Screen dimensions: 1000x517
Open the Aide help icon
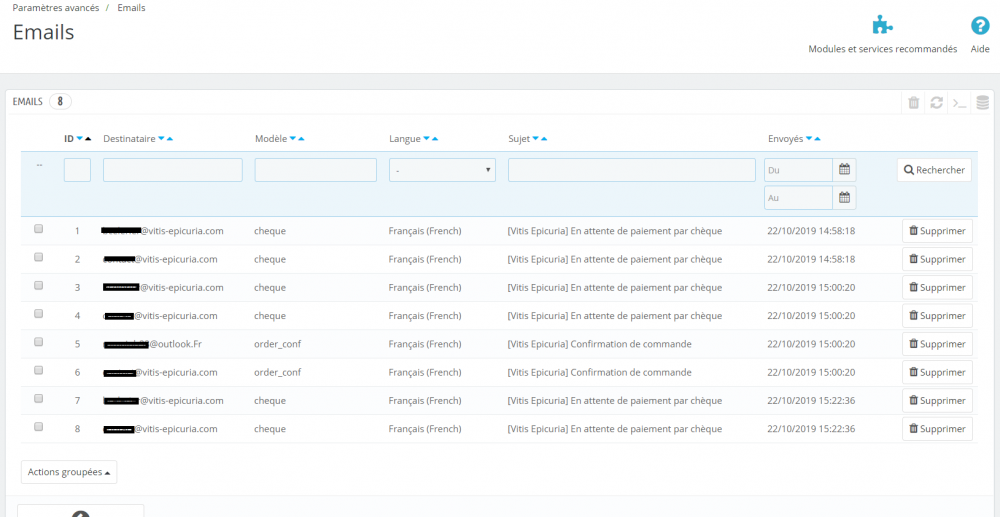coord(980,26)
